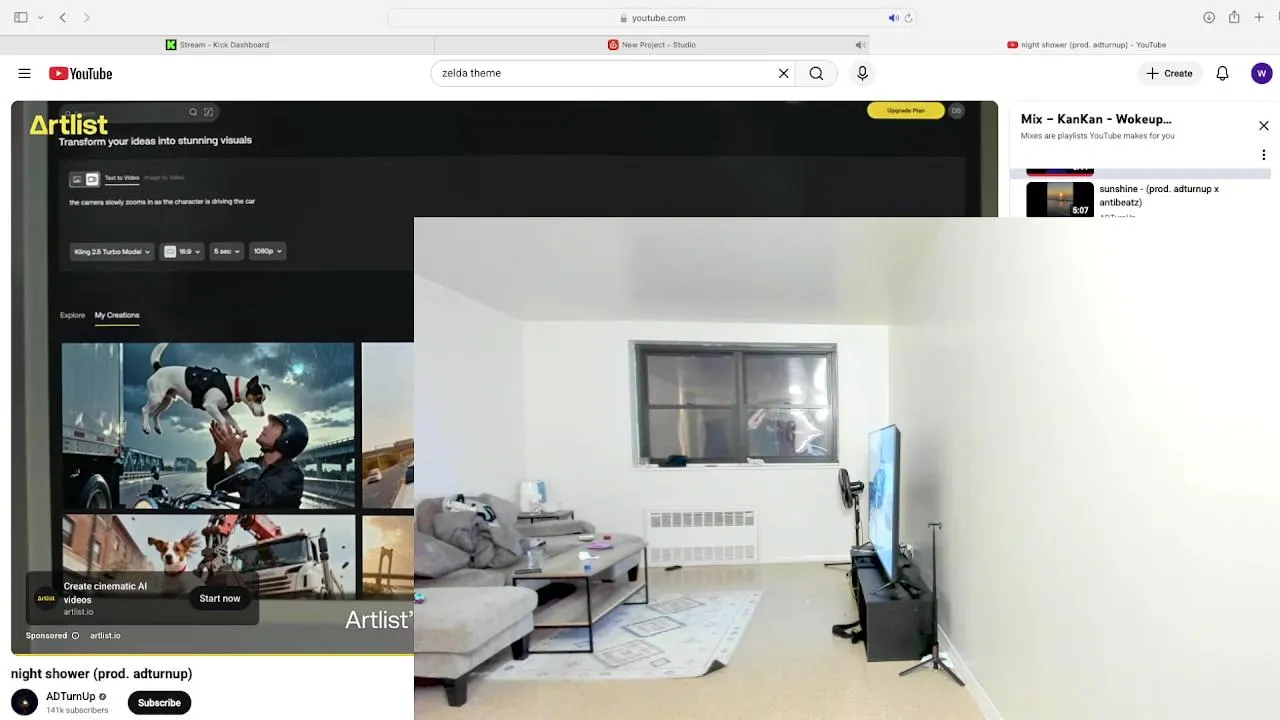The height and width of the screenshot is (720, 1280).
Task: Run search with magnifier button
Action: coord(816,73)
